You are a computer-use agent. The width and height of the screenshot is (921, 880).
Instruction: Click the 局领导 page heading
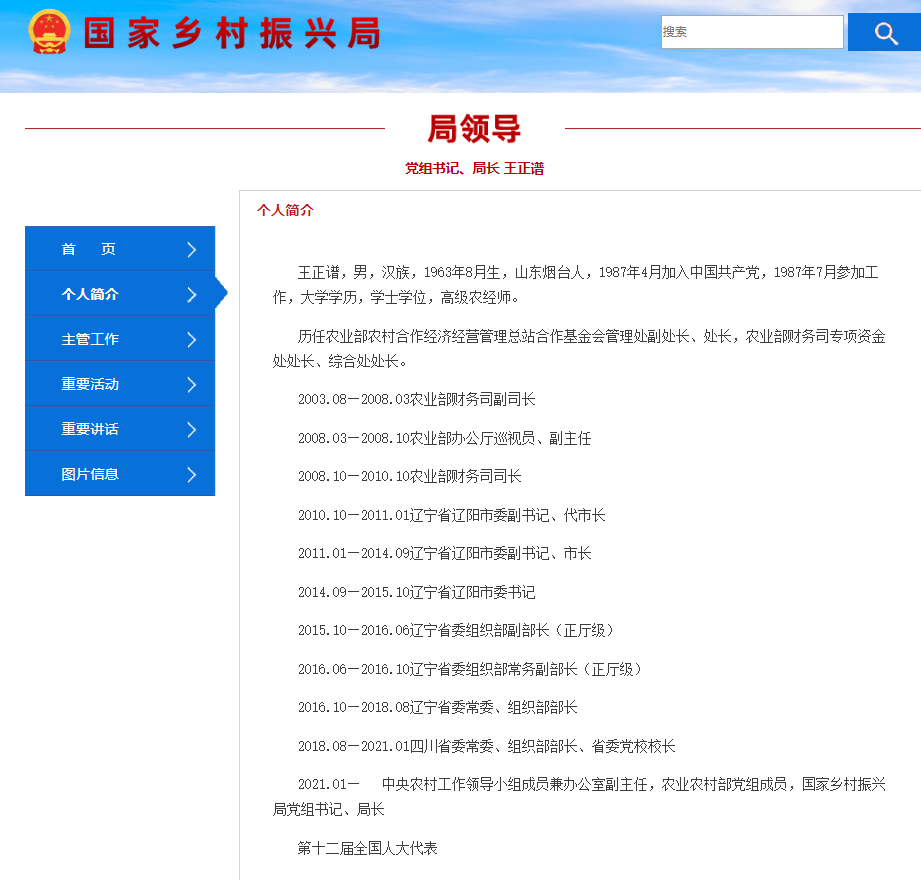point(474,129)
